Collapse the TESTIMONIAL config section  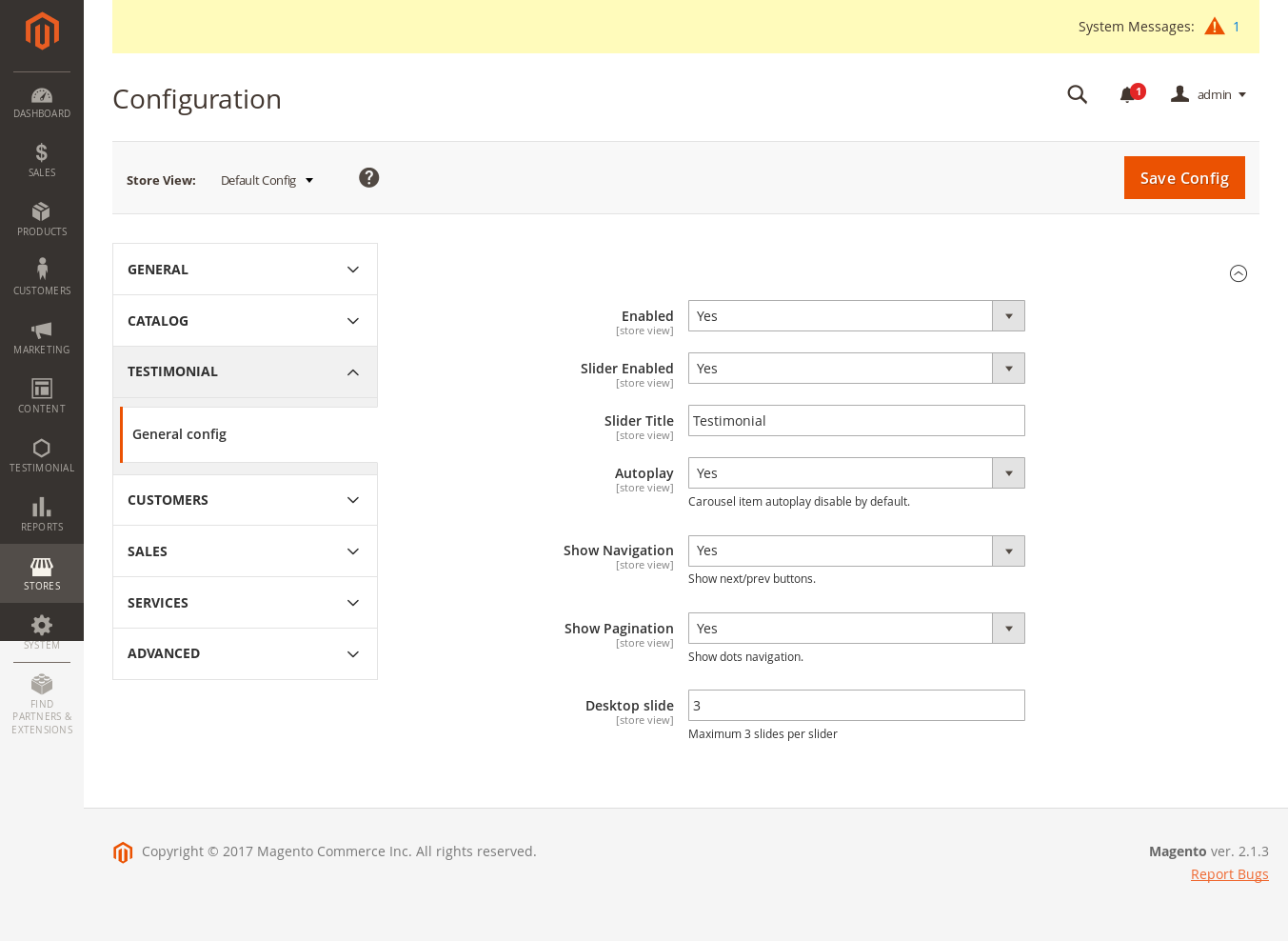(245, 371)
